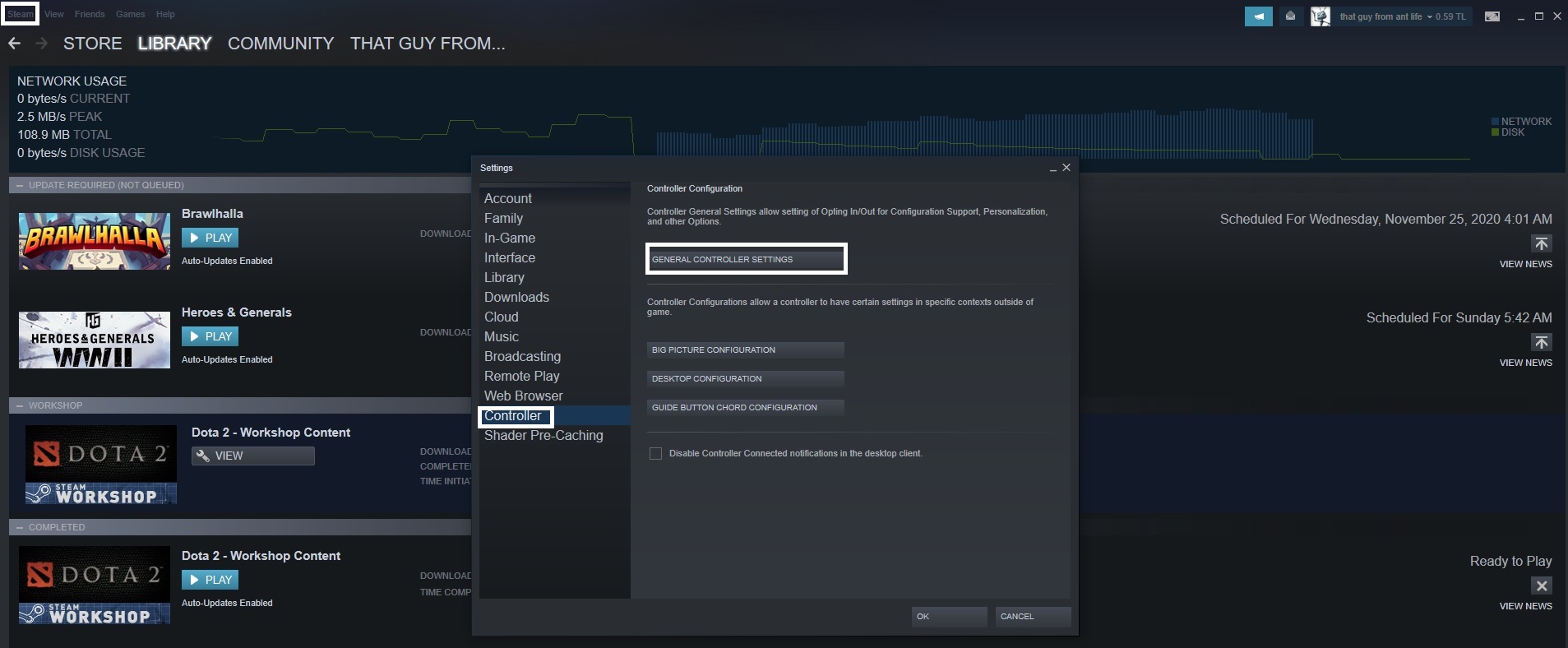Collapse the Completed section
The image size is (1568, 648).
click(x=20, y=527)
